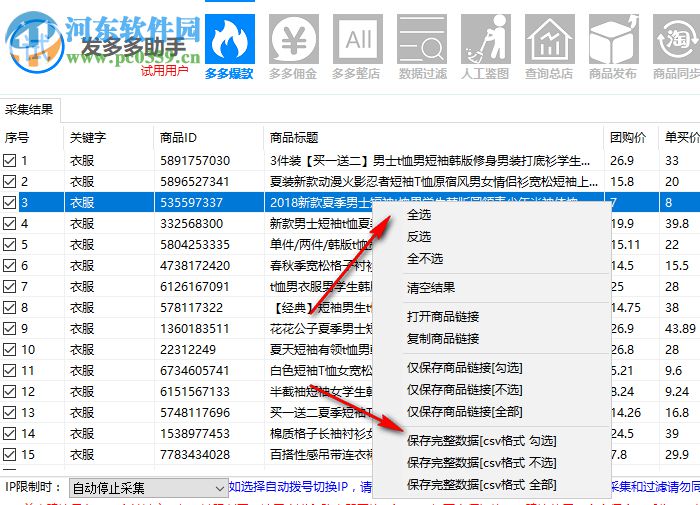The image size is (700, 505).
Task: Open the 数据过滤 filter icon
Action: click(422, 39)
